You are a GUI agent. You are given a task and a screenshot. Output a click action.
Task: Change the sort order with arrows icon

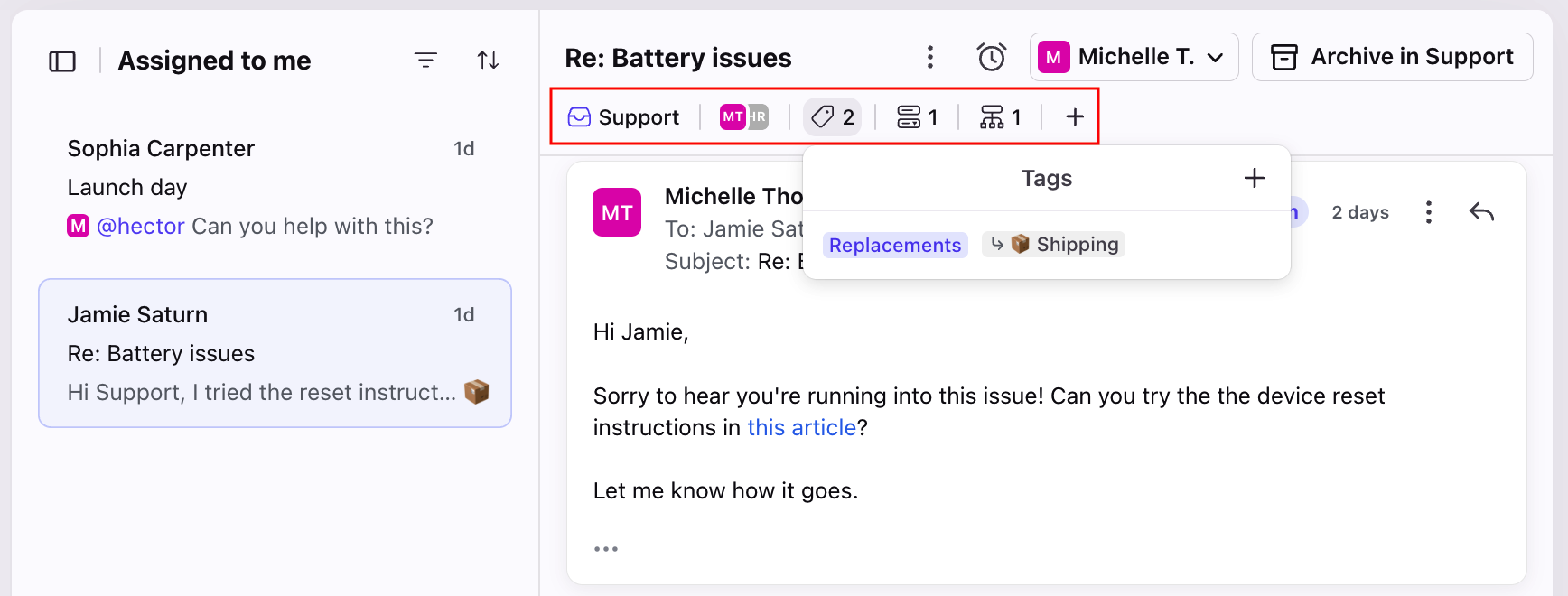(488, 61)
